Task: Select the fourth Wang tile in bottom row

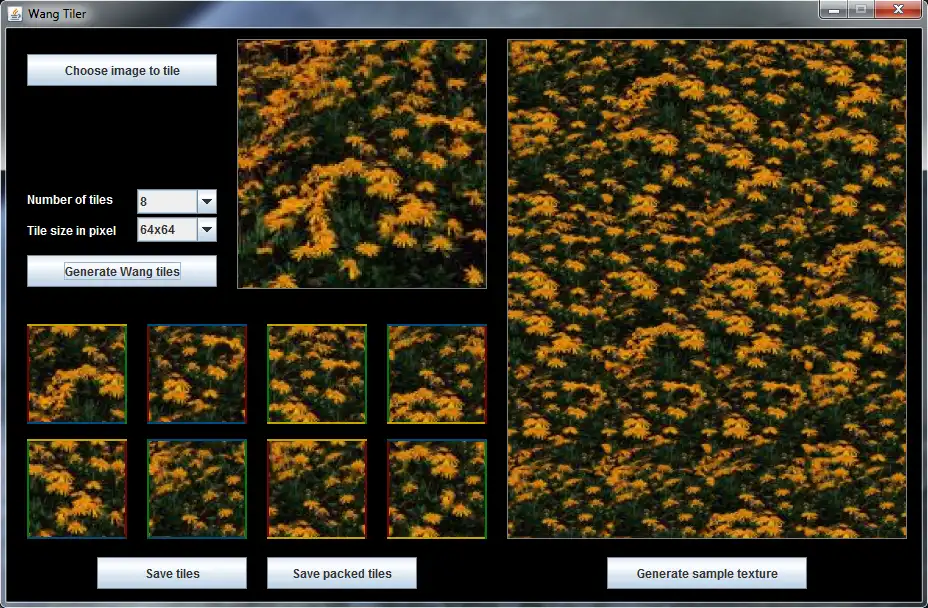Action: 437,489
